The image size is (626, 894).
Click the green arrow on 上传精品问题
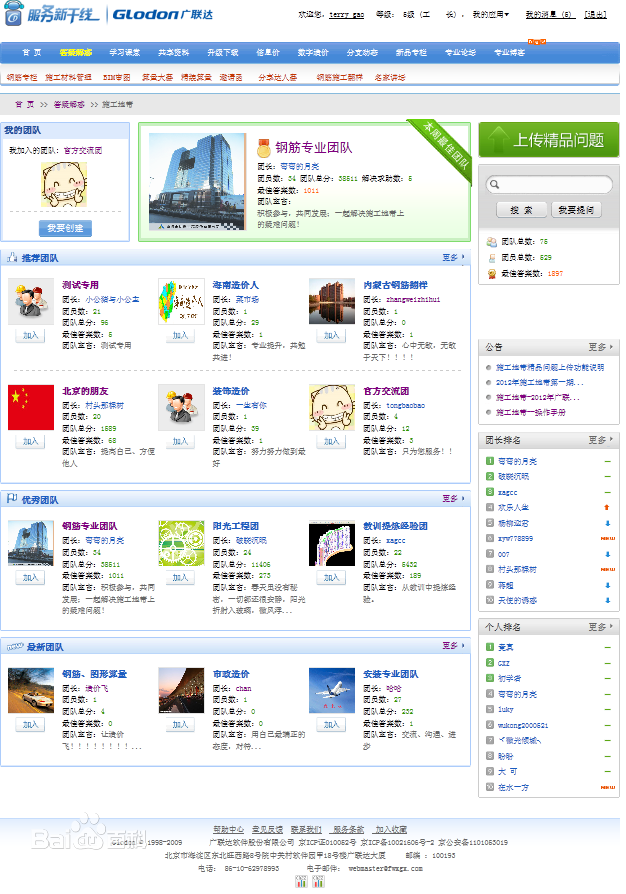coord(498,140)
